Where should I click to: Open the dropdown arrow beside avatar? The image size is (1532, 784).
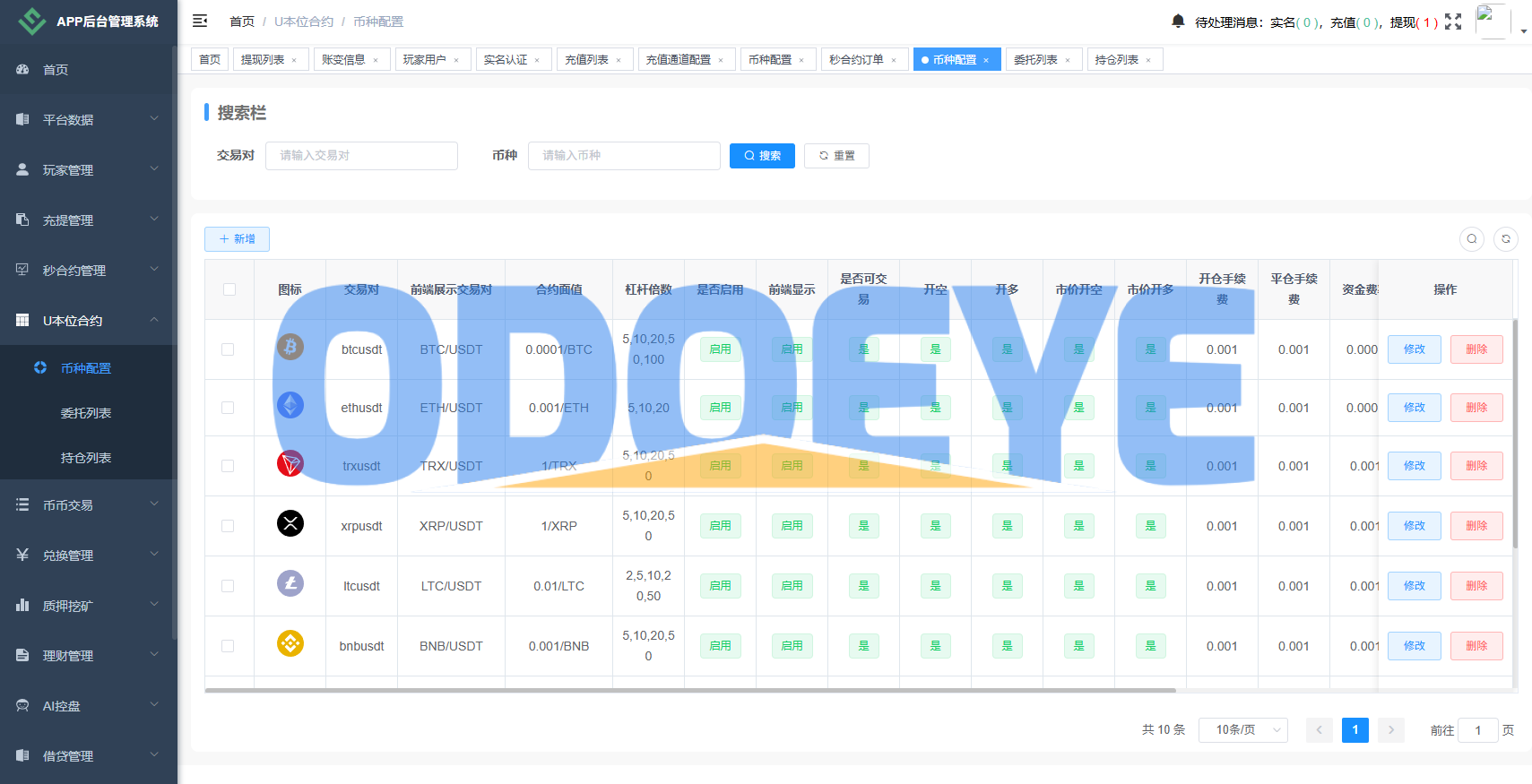1523,30
